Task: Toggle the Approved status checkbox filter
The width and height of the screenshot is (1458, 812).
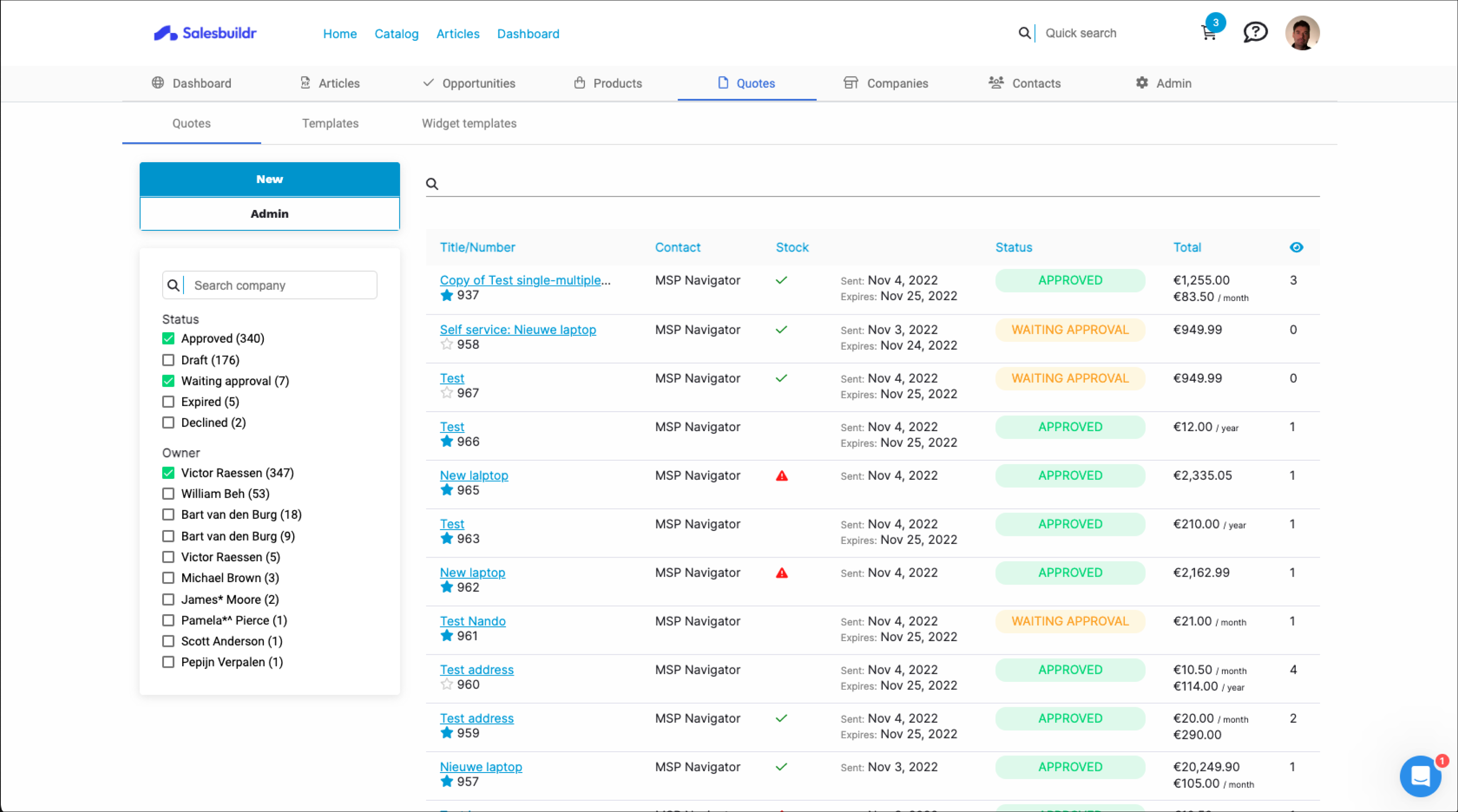Action: (168, 338)
